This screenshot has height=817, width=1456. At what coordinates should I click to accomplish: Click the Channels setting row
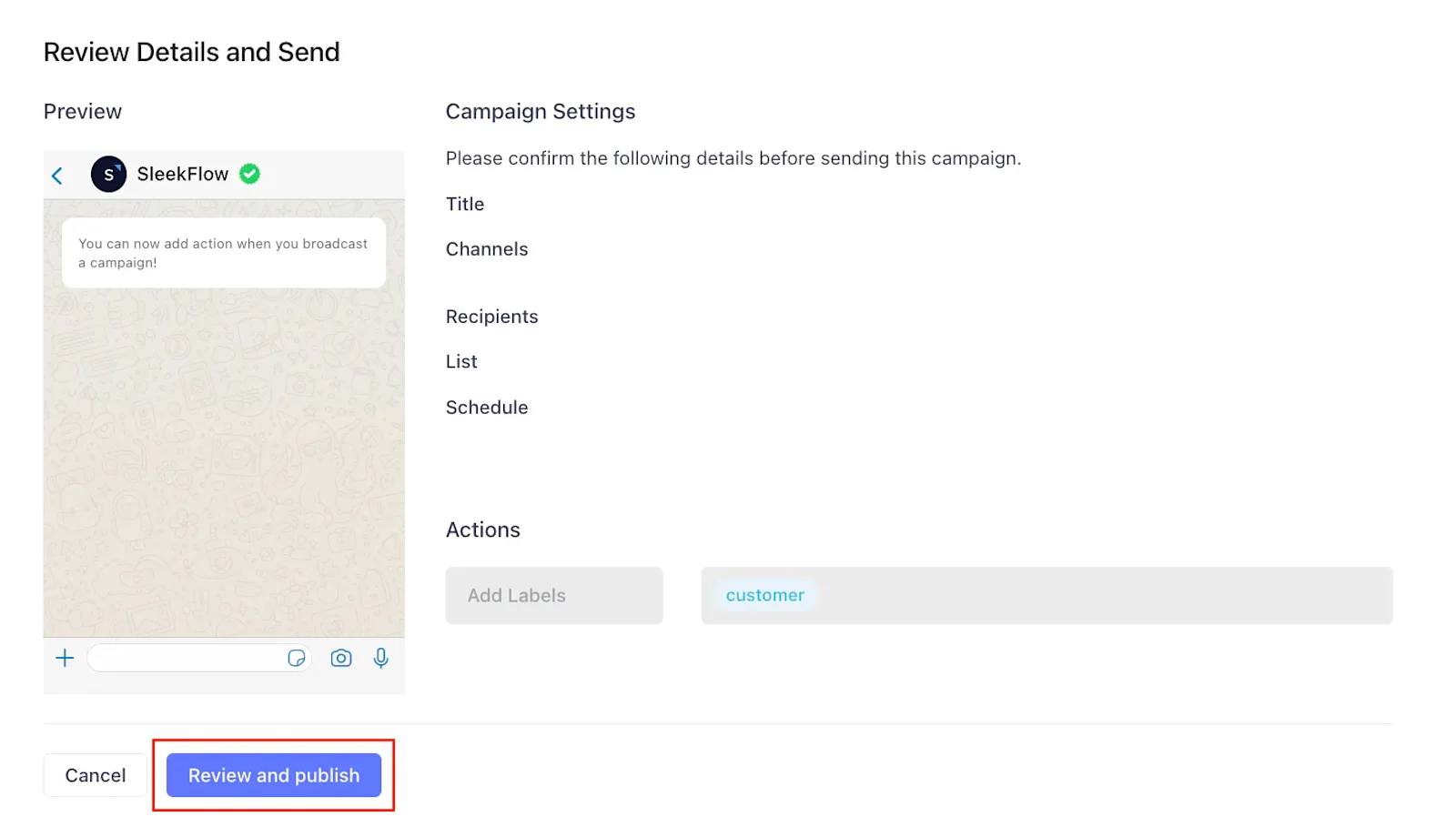click(x=487, y=248)
